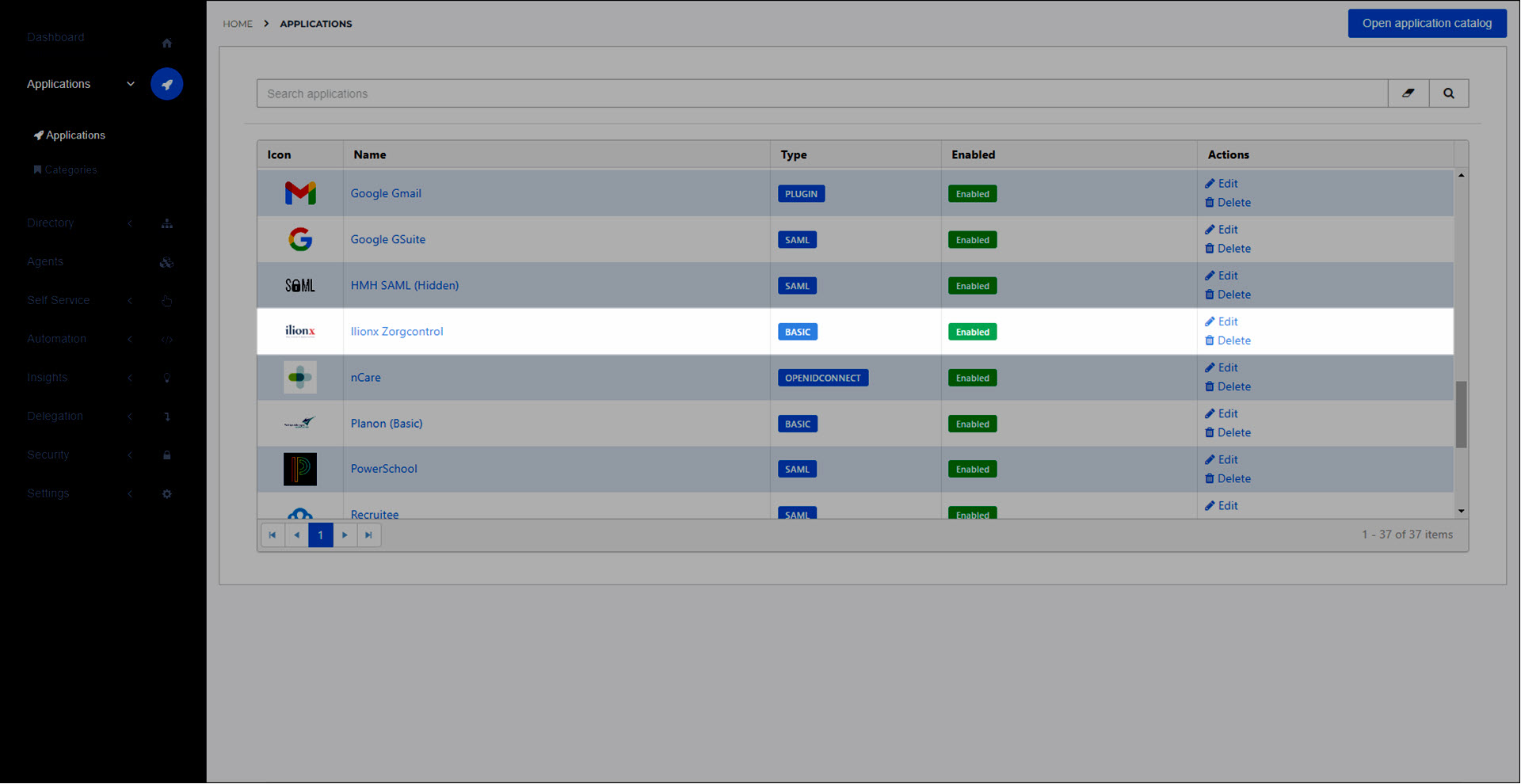Open the PowerSchool application link

click(384, 469)
